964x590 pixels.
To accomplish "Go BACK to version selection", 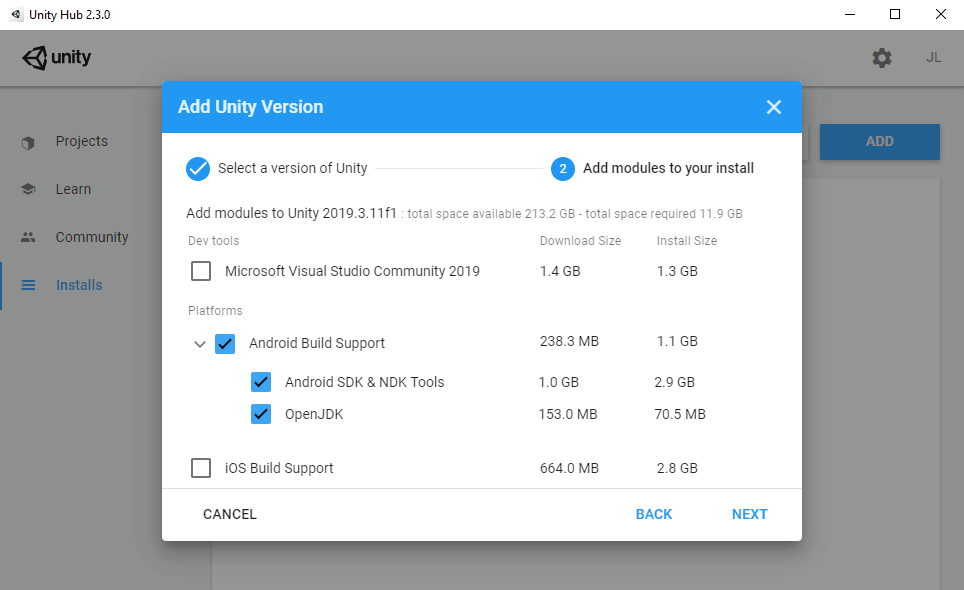I will coord(654,514).
